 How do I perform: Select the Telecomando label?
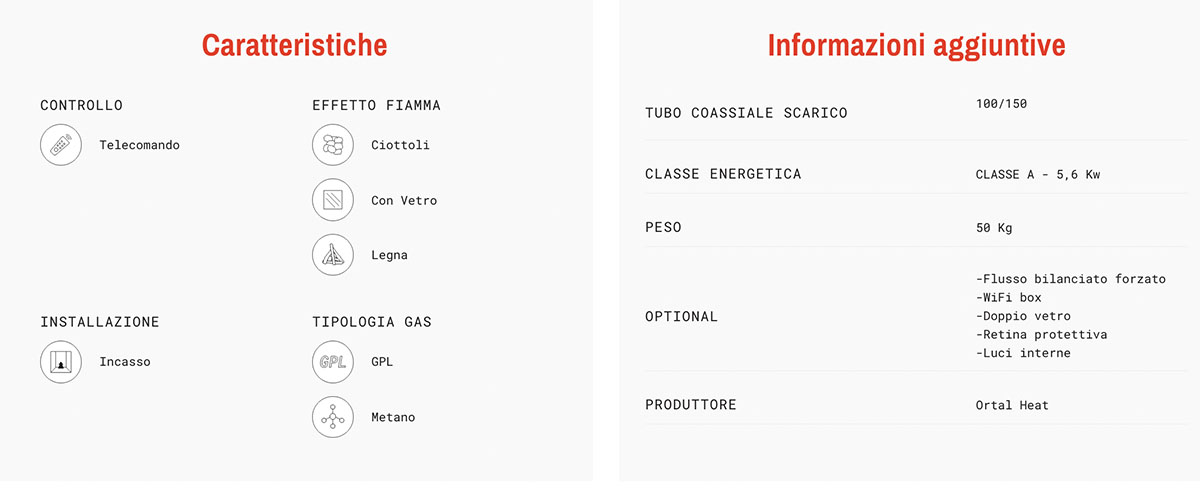pyautogui.click(x=139, y=145)
